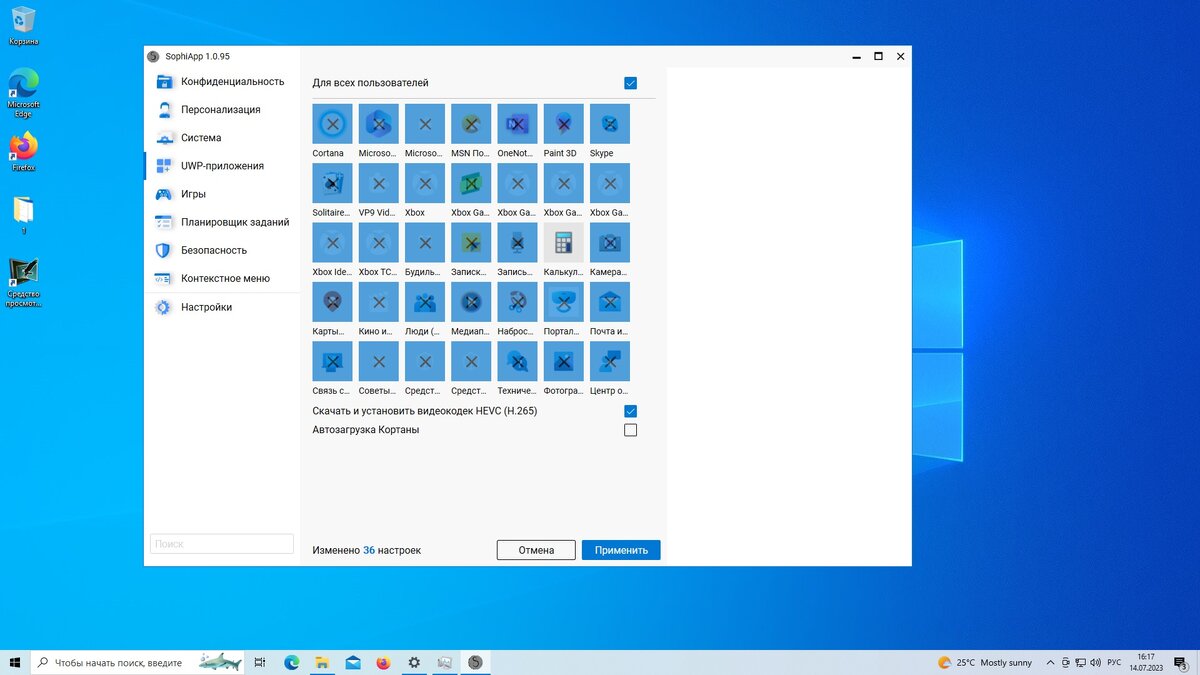Viewport: 1200px width, 675px height.
Task: Select the Будильник app tile
Action: [425, 242]
